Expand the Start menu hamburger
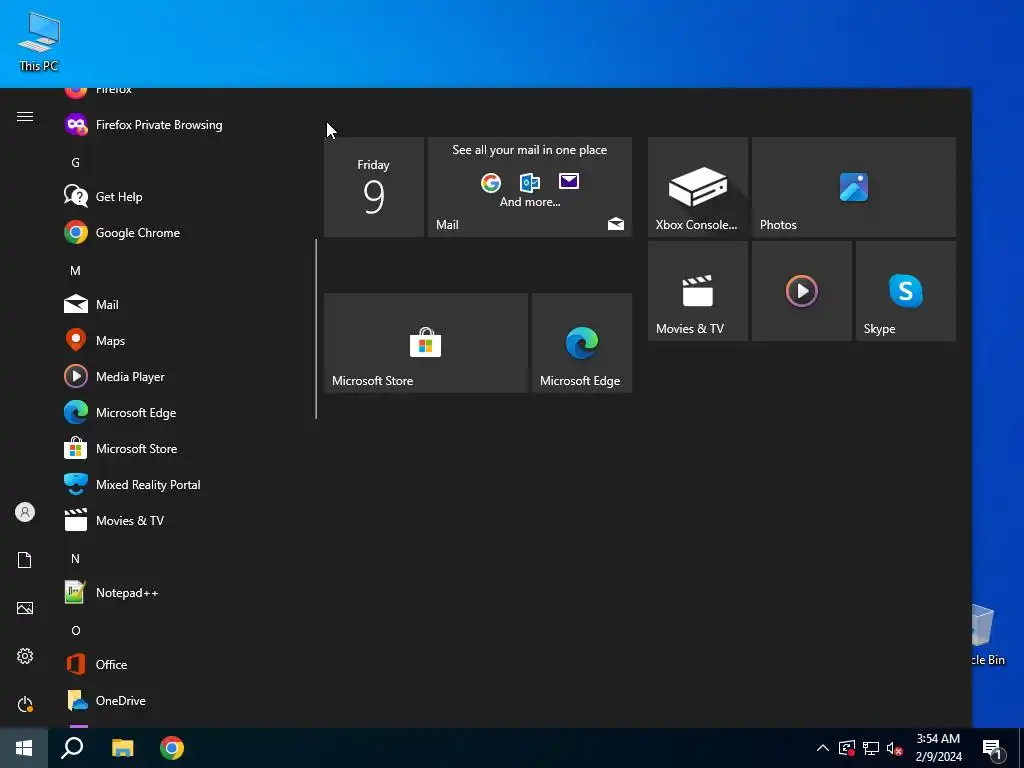This screenshot has height=768, width=1024. [x=25, y=117]
